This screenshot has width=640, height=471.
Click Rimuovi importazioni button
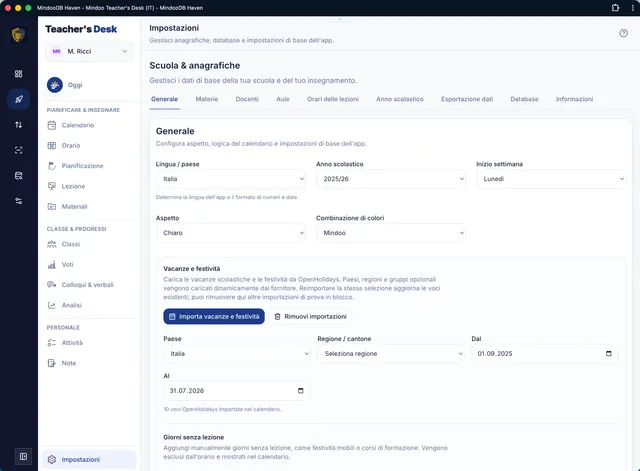click(310, 316)
